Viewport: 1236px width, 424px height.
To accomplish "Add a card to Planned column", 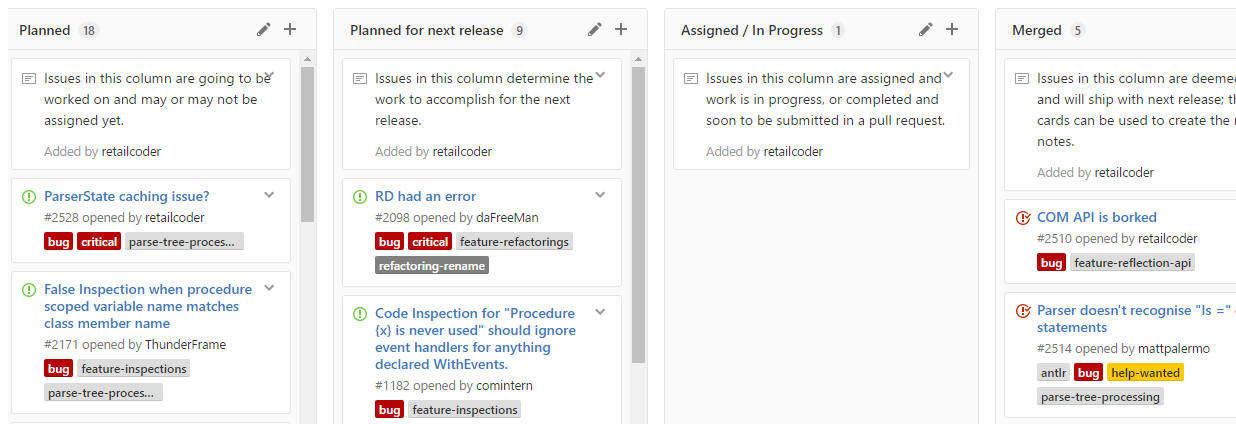I will coord(290,30).
